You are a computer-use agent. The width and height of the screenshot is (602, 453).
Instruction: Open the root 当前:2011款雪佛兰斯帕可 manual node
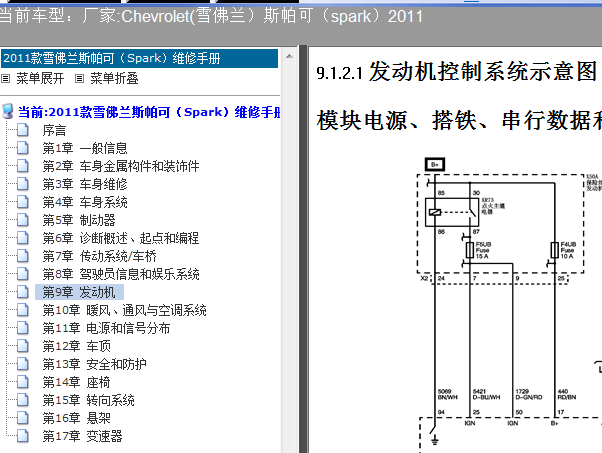point(149,112)
